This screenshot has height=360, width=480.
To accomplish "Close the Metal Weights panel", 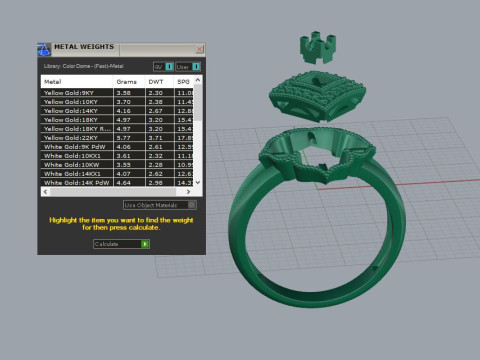I will coord(199,49).
